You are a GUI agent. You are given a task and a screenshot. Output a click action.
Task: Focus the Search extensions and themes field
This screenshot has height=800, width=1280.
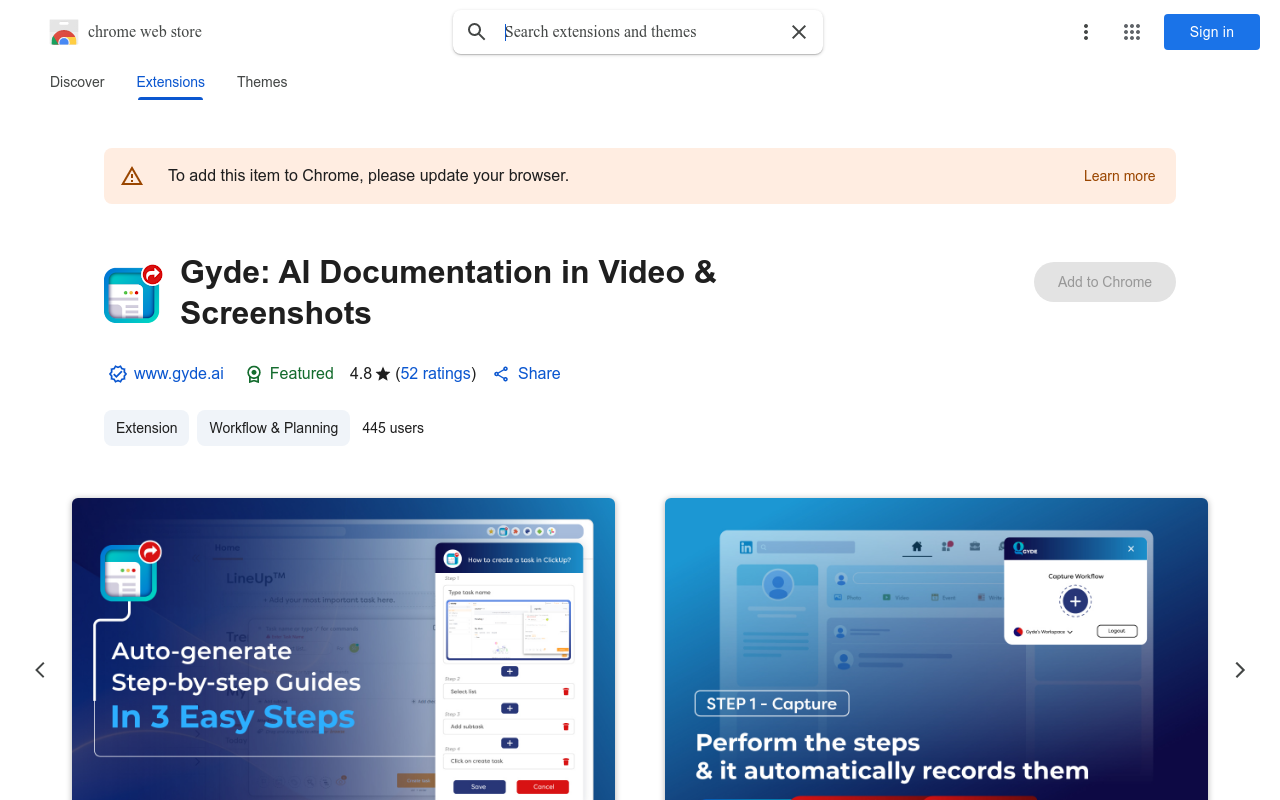(x=638, y=32)
